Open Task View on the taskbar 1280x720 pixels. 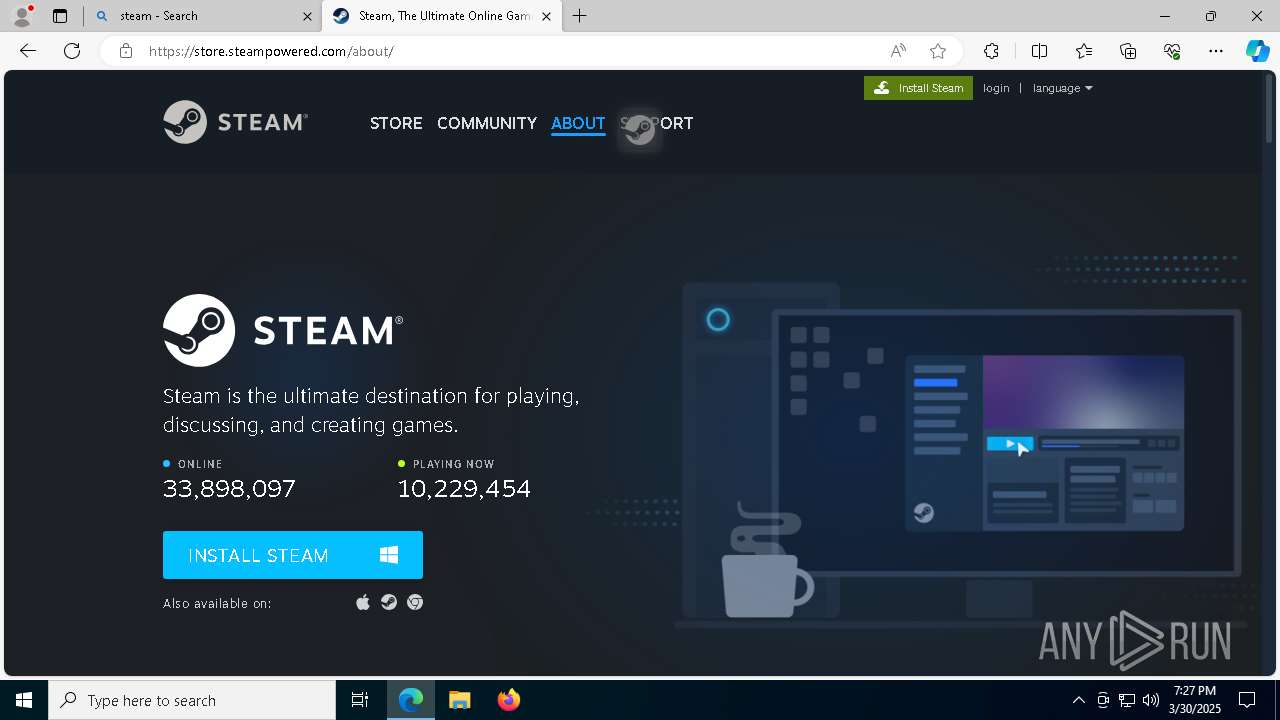(x=360, y=700)
